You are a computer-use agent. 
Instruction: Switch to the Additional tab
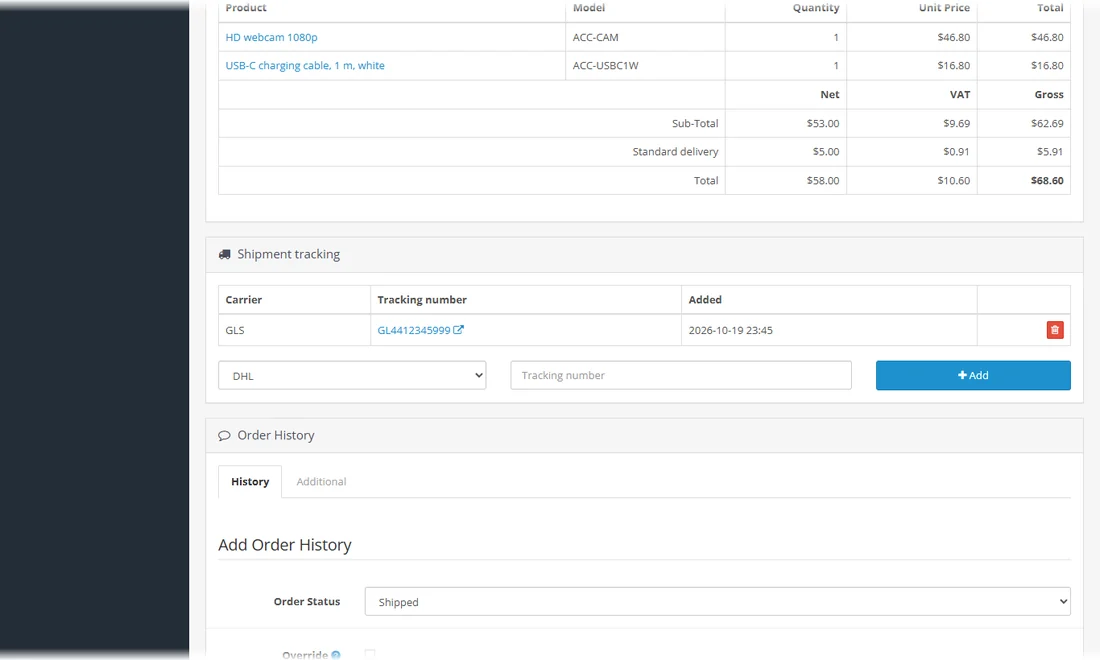point(321,482)
